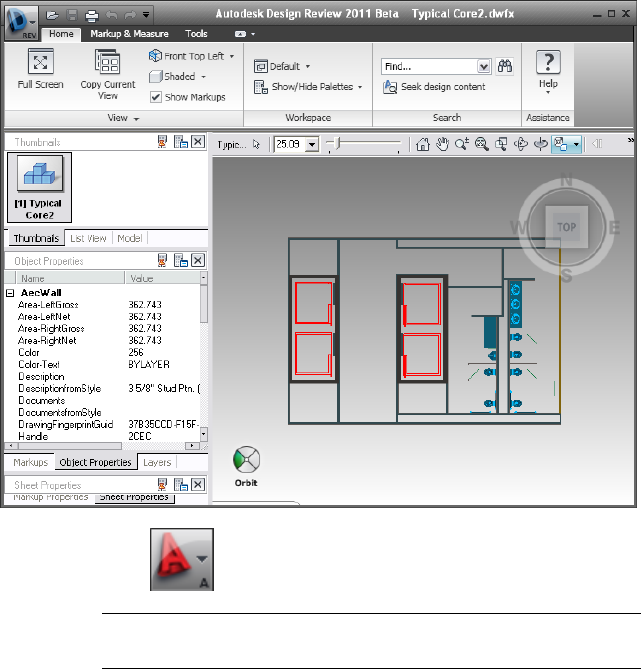Click the Fit to Window zoom icon
This screenshot has height=669, width=641.
tap(482, 144)
